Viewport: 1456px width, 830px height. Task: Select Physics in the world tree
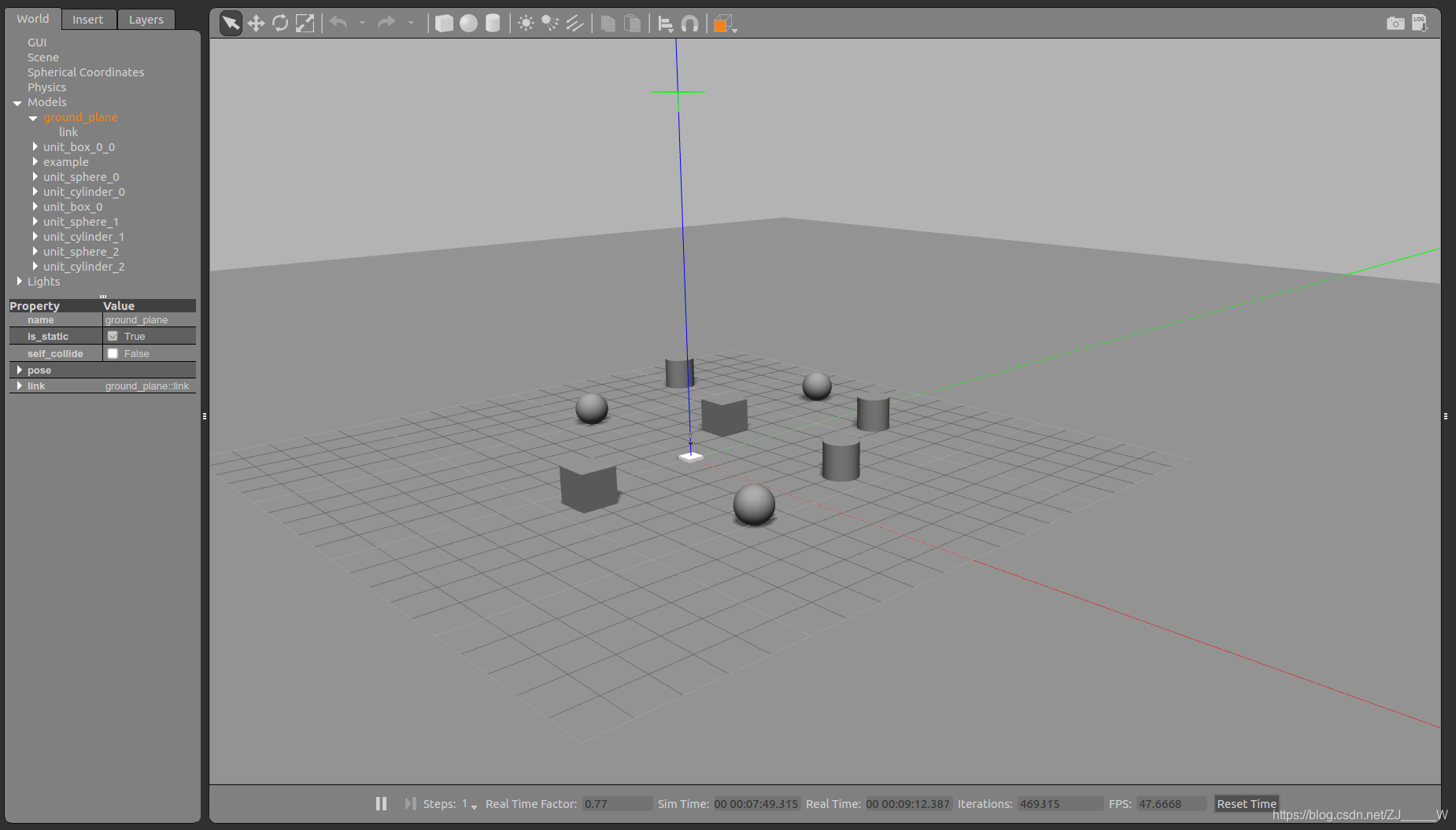tap(46, 87)
